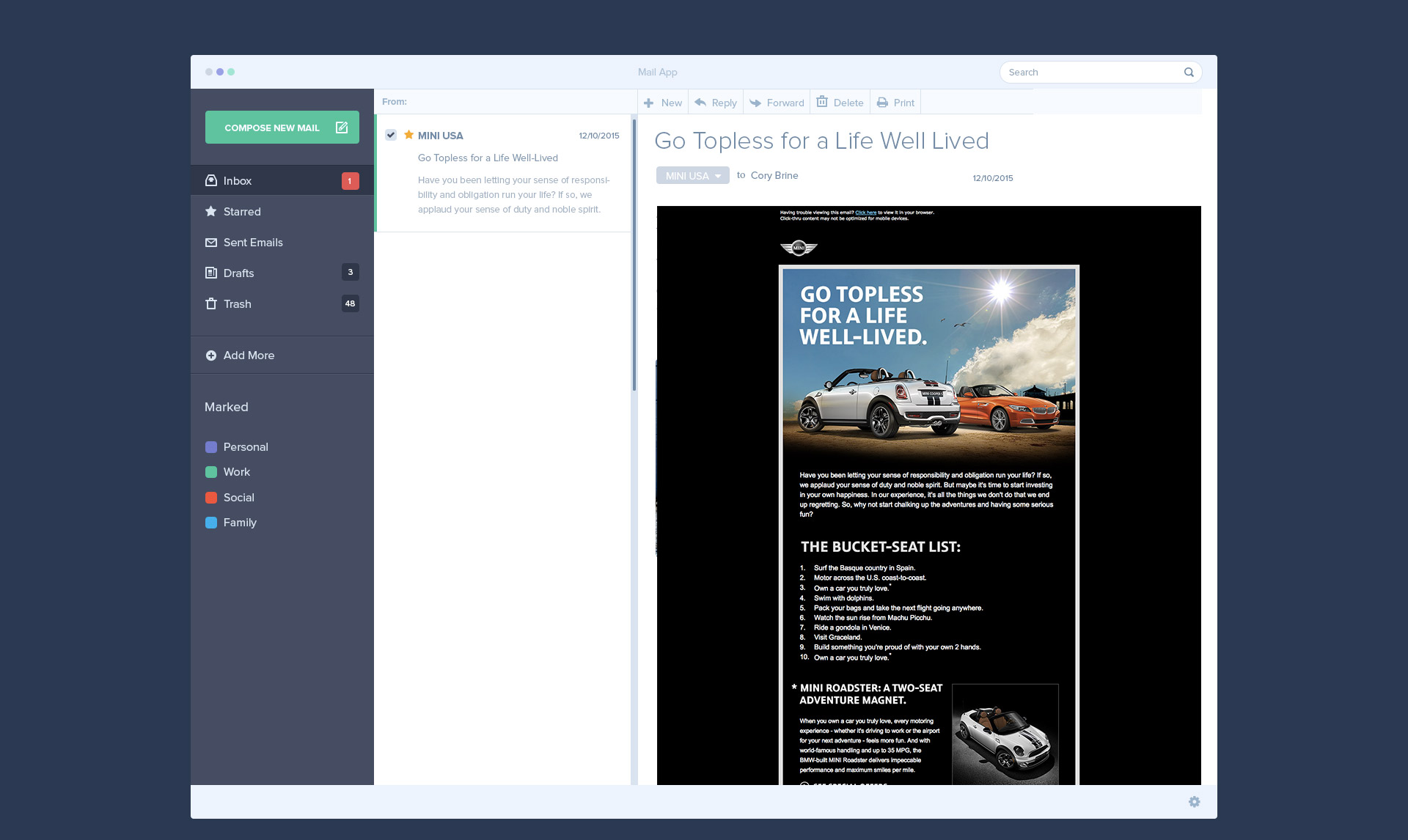Open the 'Go Topless for a Life Well-Lived' subject line

tap(488, 158)
